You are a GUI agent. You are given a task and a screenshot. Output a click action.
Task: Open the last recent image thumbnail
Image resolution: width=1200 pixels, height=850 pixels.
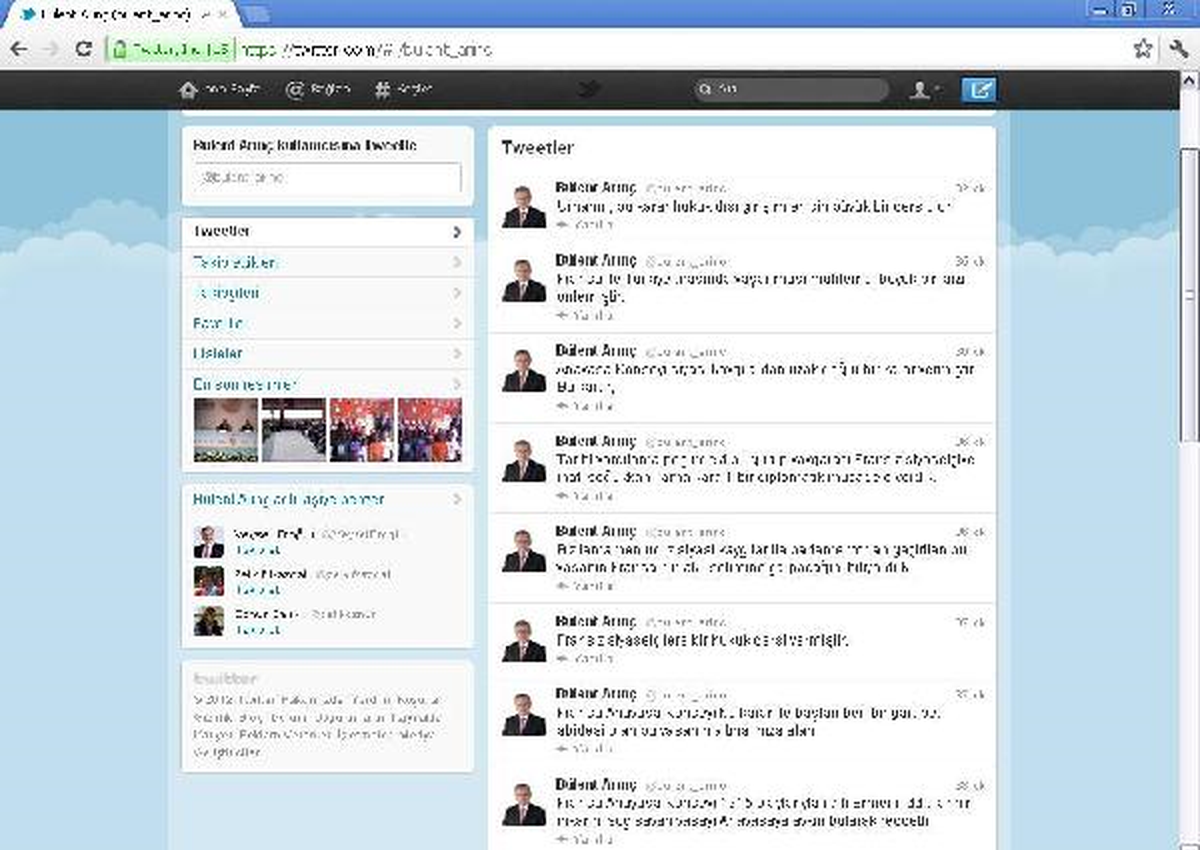click(430, 430)
